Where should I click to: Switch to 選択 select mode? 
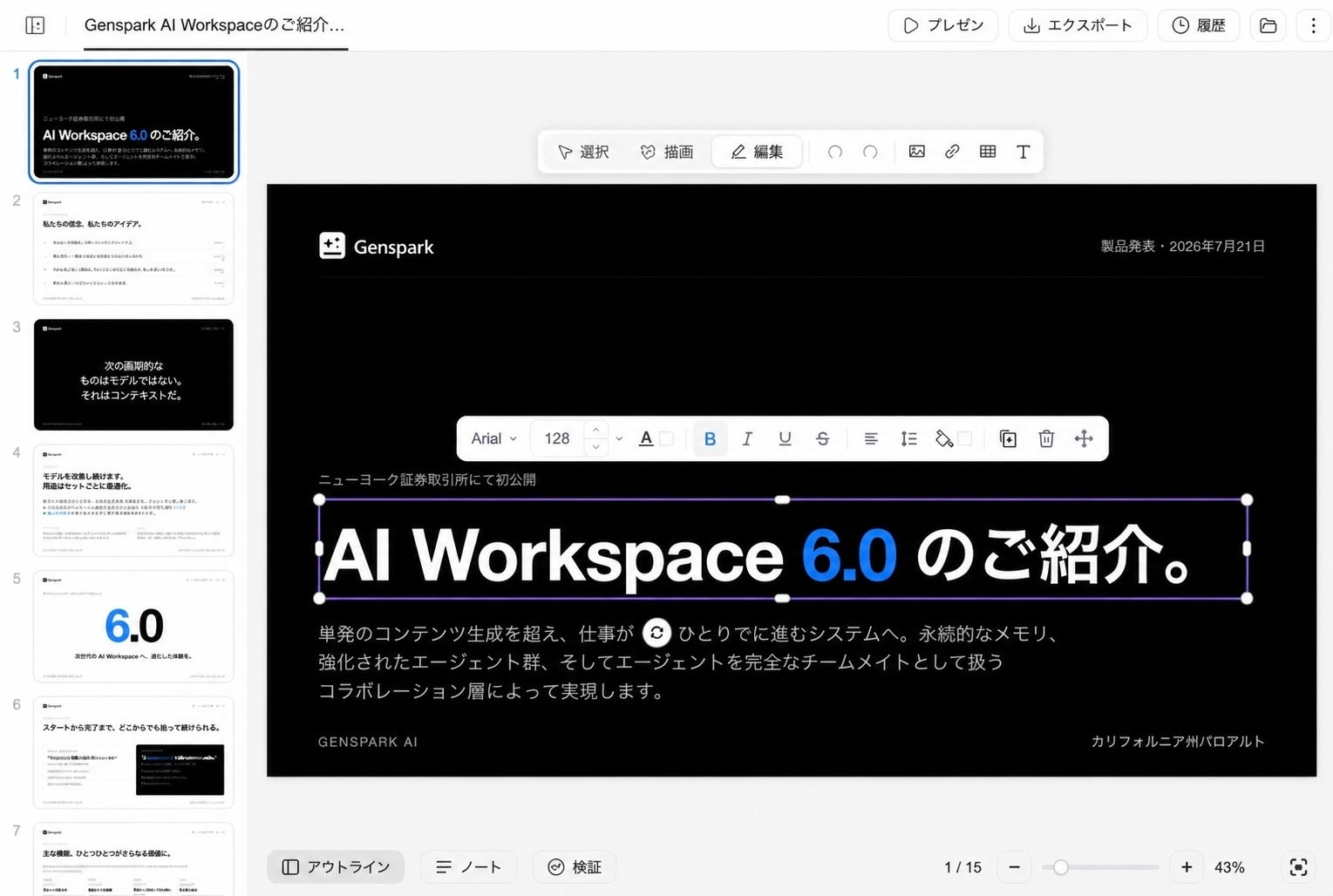[583, 152]
